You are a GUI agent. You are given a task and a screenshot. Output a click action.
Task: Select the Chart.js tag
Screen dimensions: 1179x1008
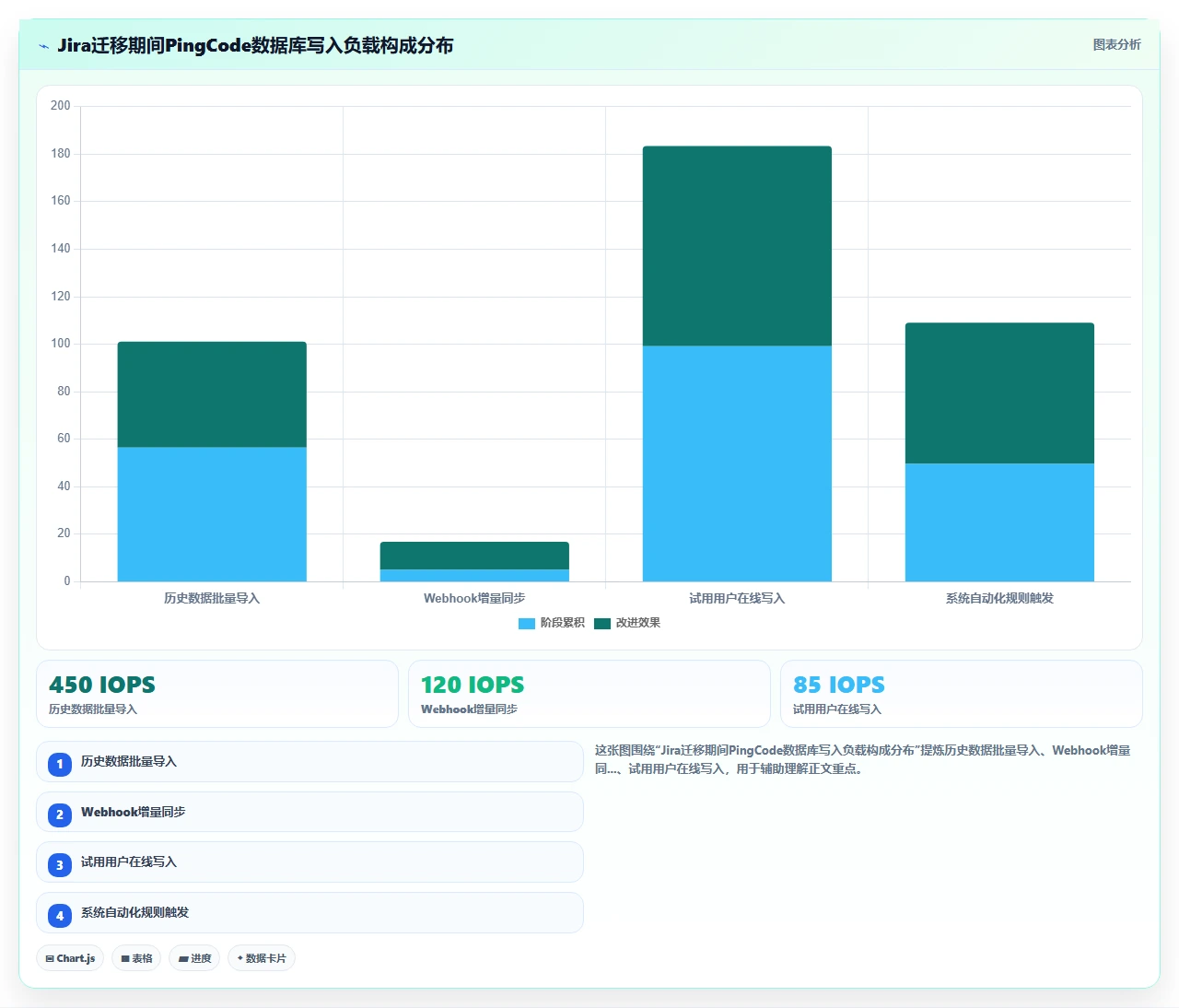70,958
